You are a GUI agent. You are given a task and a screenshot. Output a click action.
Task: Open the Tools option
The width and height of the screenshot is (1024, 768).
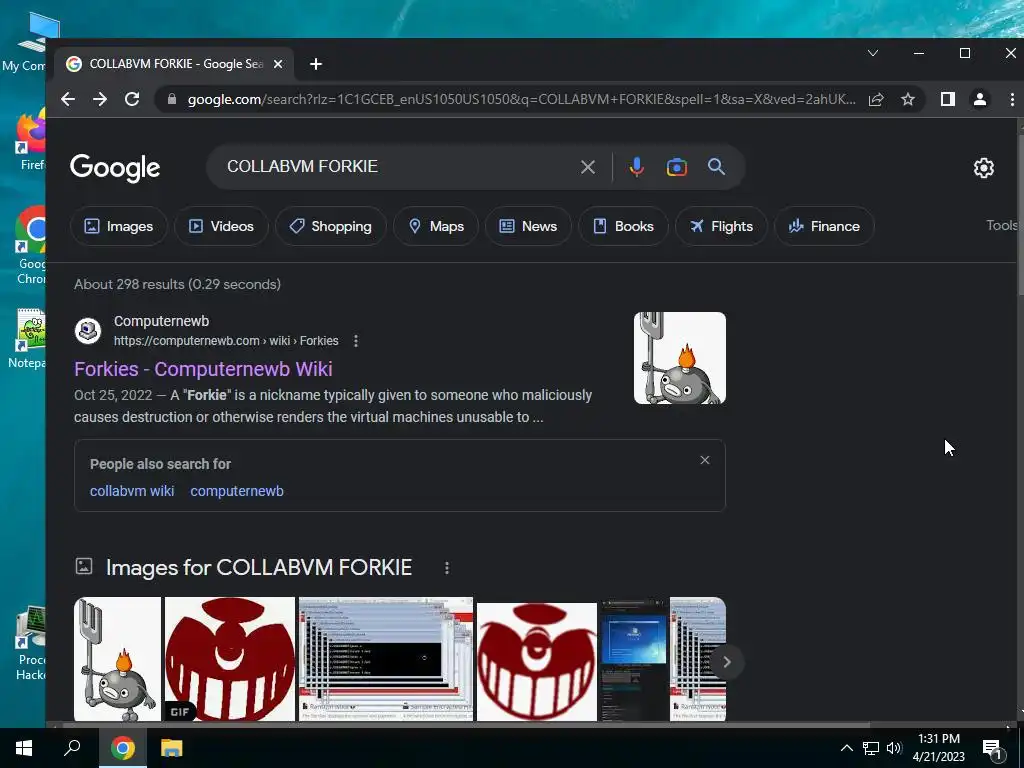pos(1002,225)
